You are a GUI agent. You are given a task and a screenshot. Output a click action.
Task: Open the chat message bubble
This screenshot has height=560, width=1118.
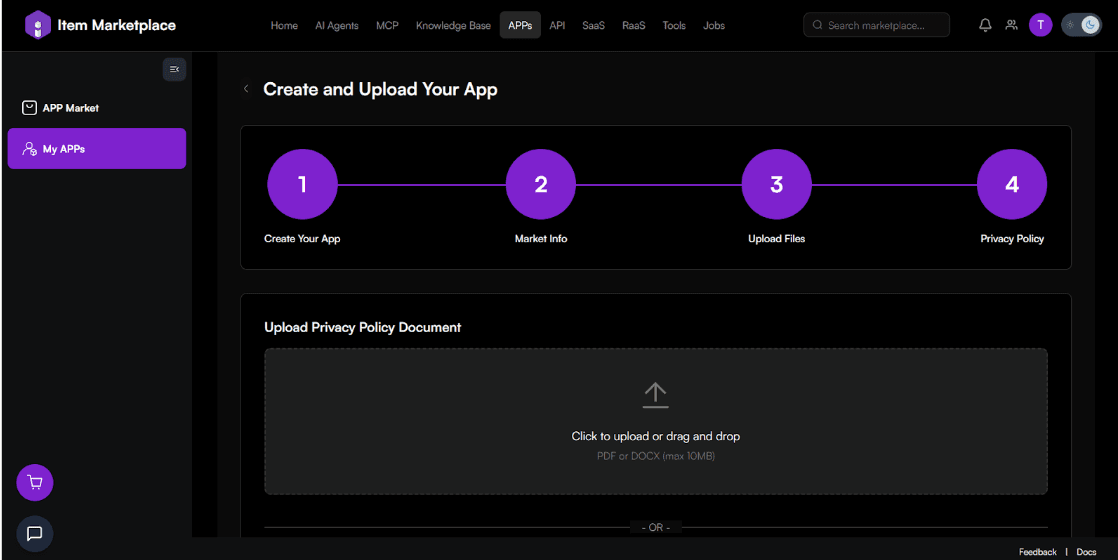click(x=35, y=533)
